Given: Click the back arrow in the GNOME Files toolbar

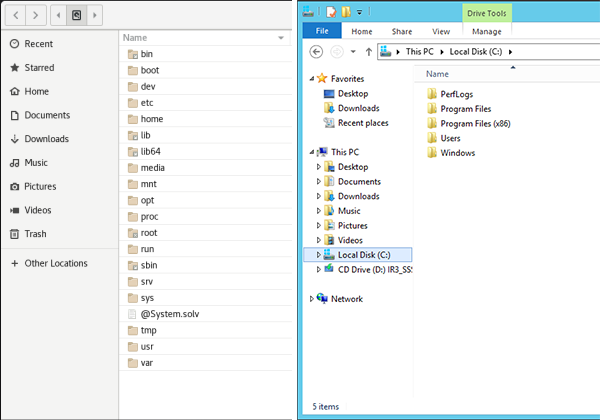Looking at the screenshot, I should (x=15, y=16).
